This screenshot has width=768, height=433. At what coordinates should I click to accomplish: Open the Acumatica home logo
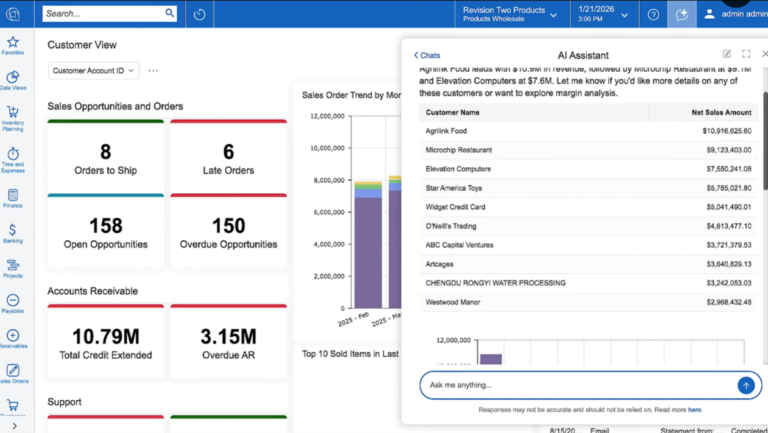[13, 14]
